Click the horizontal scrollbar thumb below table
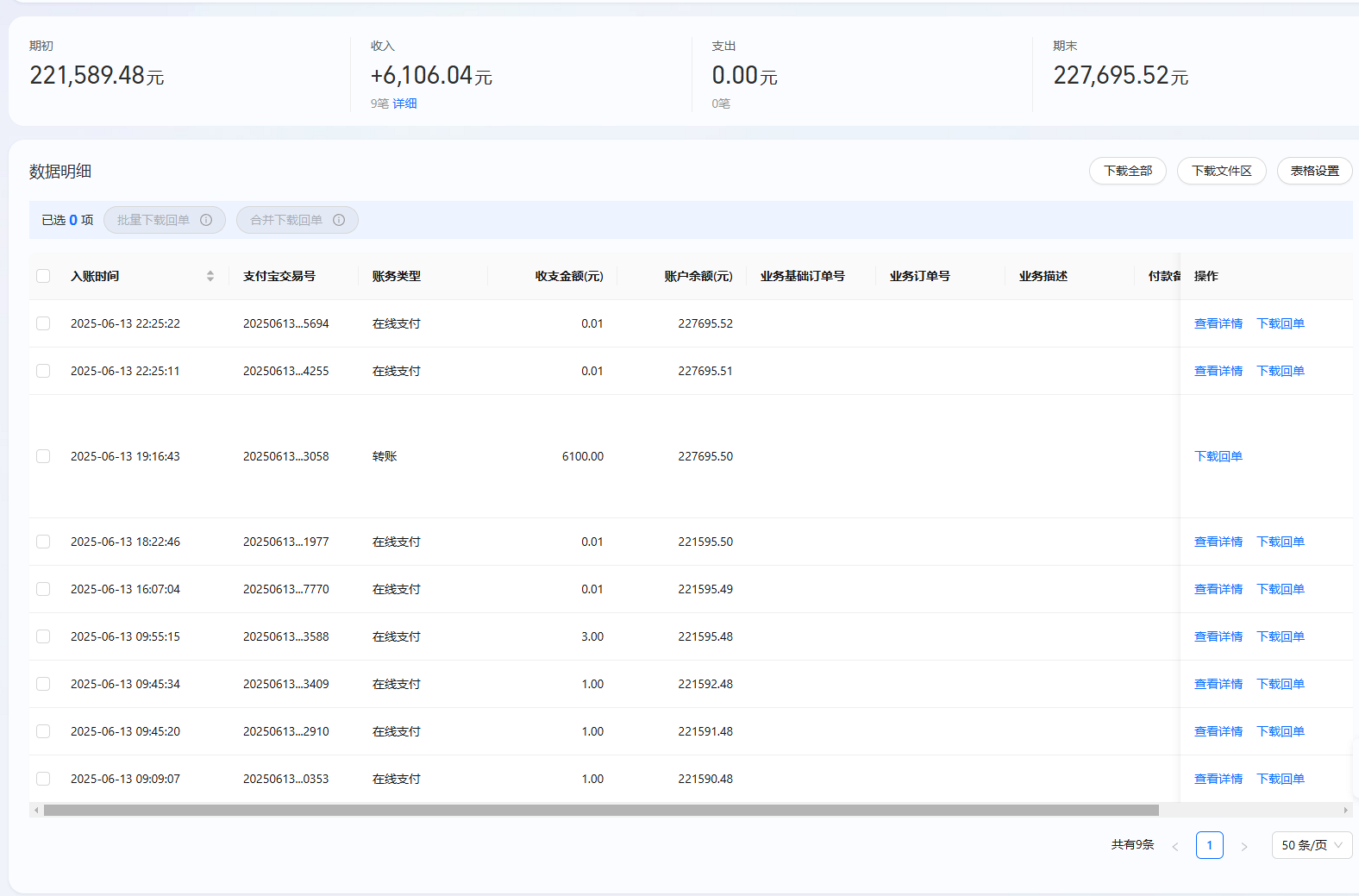This screenshot has width=1359, height=896. 601,810
